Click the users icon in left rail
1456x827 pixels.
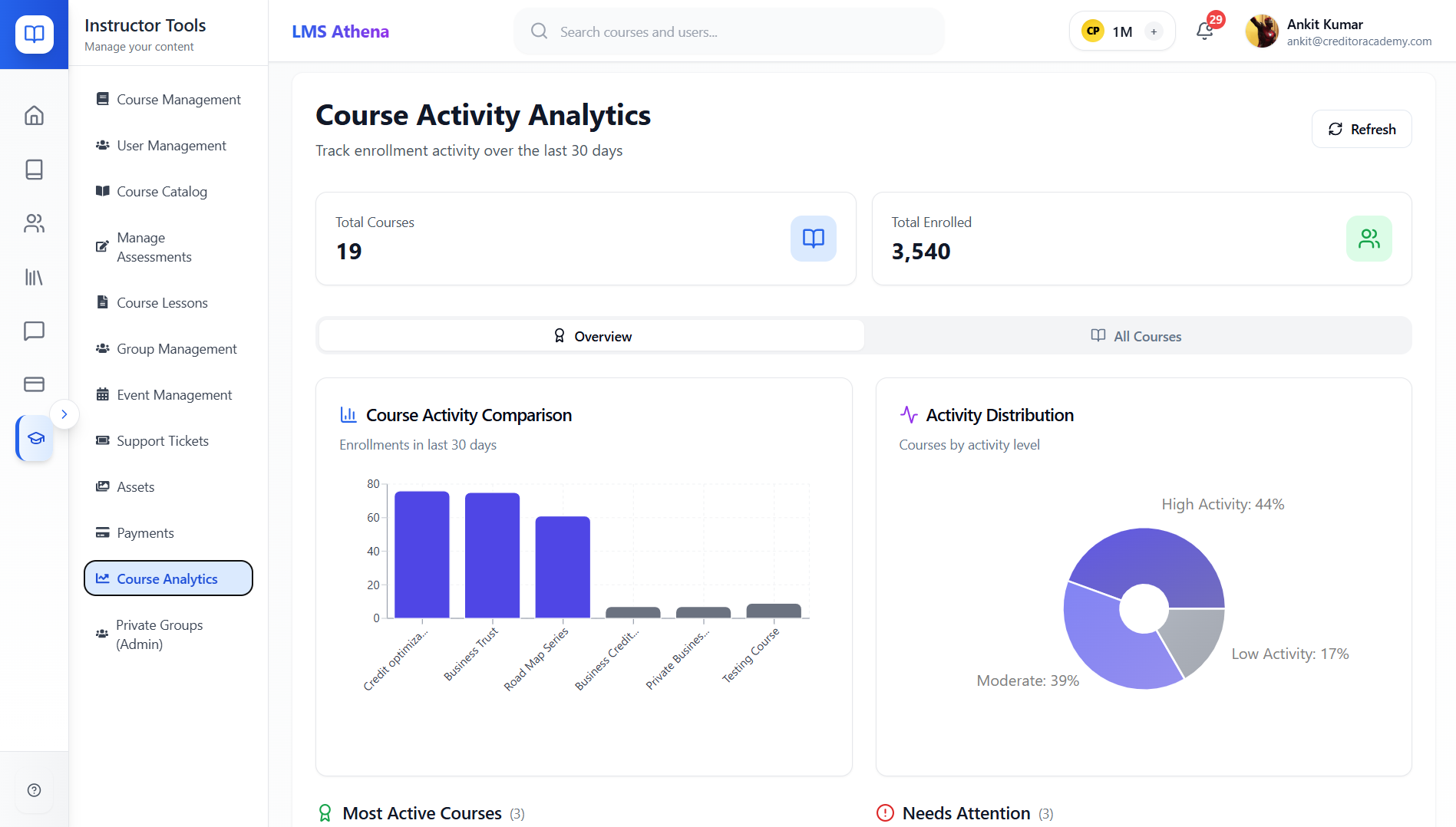(x=34, y=223)
